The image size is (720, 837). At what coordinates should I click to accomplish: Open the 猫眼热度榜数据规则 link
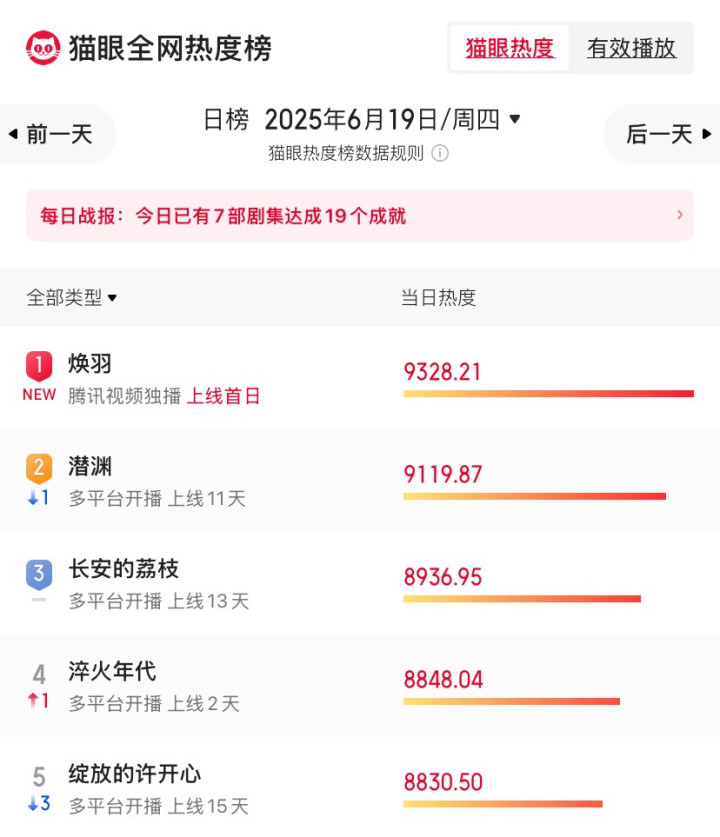coord(346,154)
